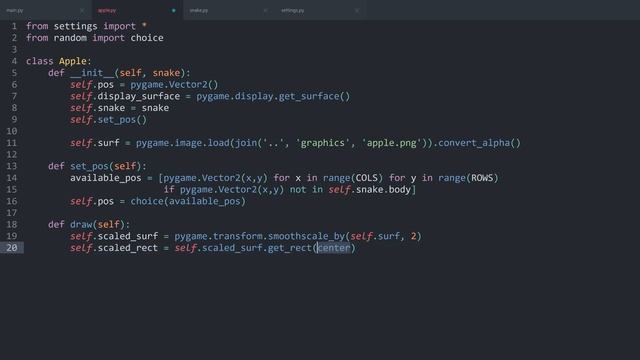Click 'snake.body' on line 15
Screen dimensions: 640x360
tap(383, 190)
